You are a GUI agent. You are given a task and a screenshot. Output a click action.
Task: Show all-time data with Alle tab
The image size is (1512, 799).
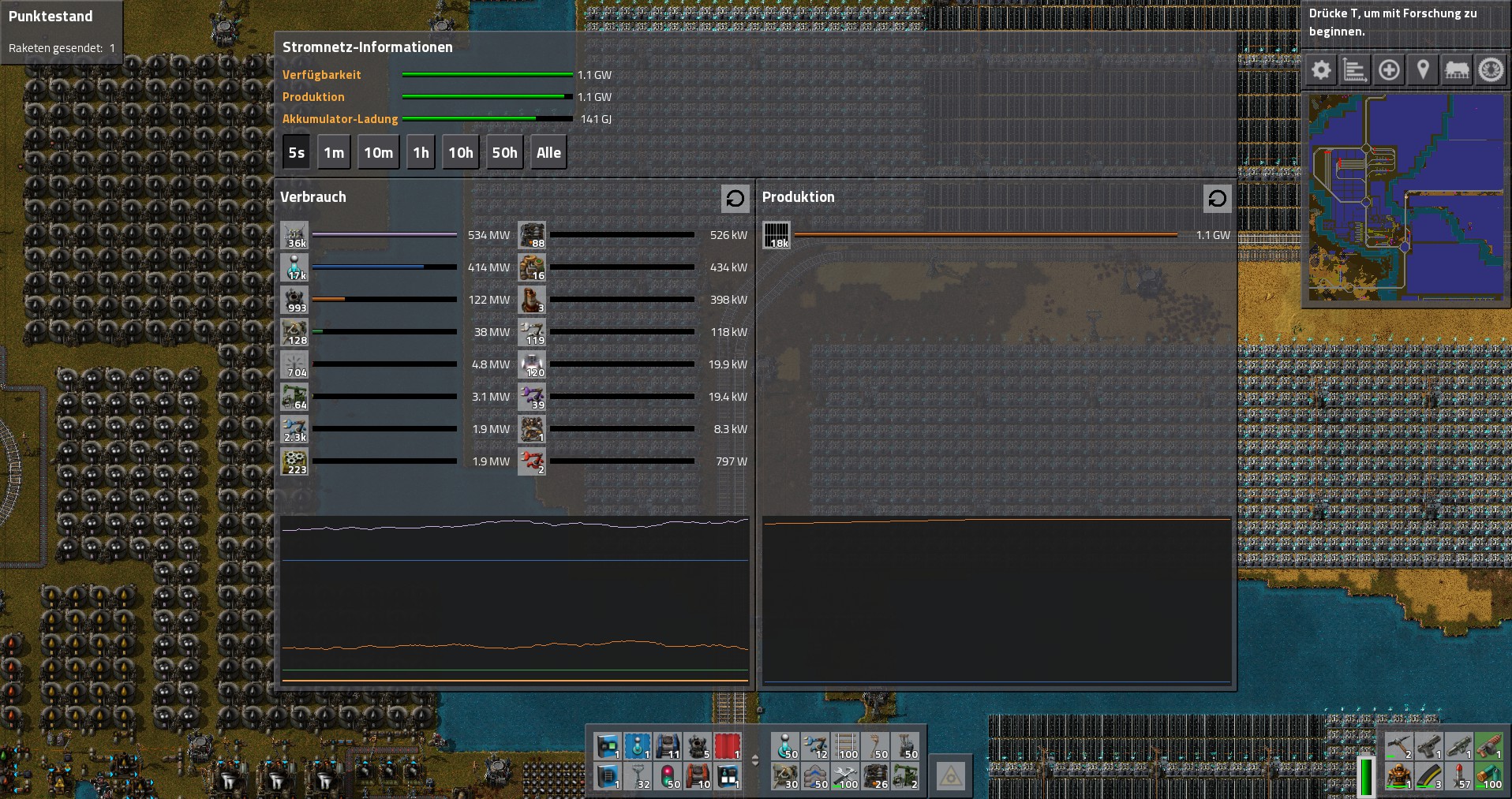tap(548, 152)
